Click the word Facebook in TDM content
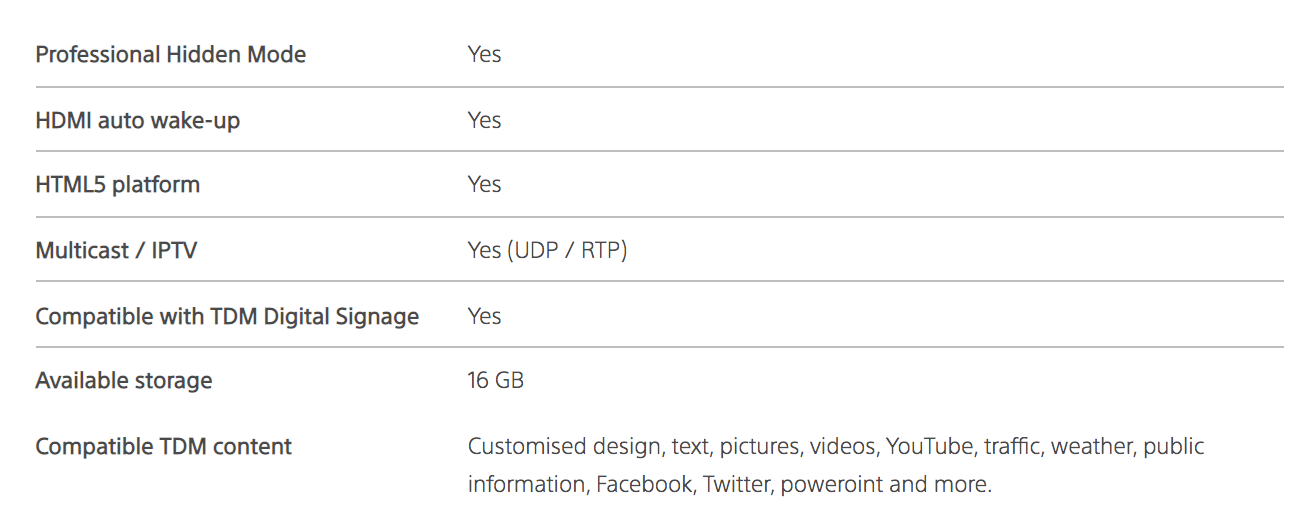This screenshot has height=528, width=1316. click(x=644, y=485)
